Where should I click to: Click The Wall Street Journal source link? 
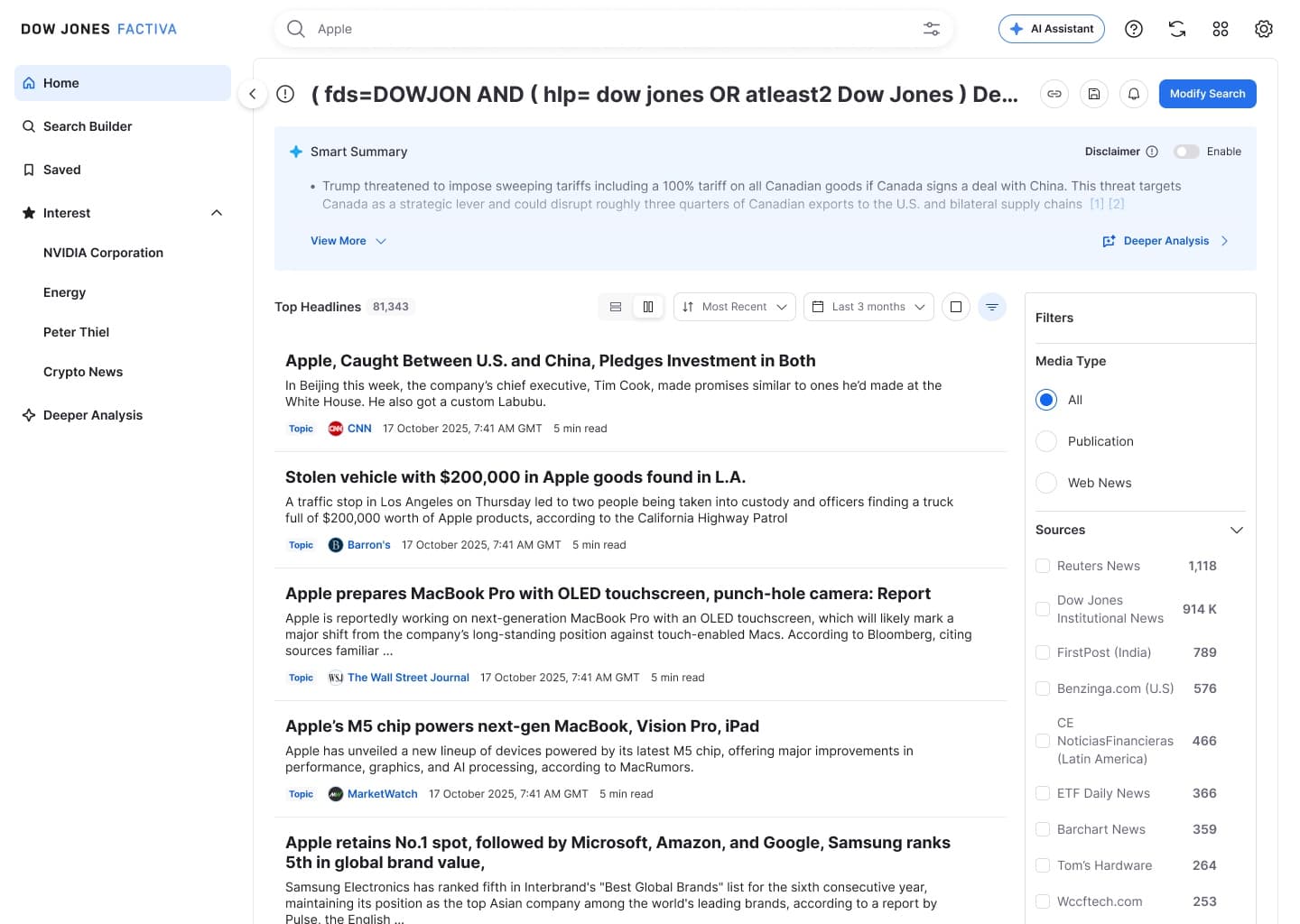408,678
